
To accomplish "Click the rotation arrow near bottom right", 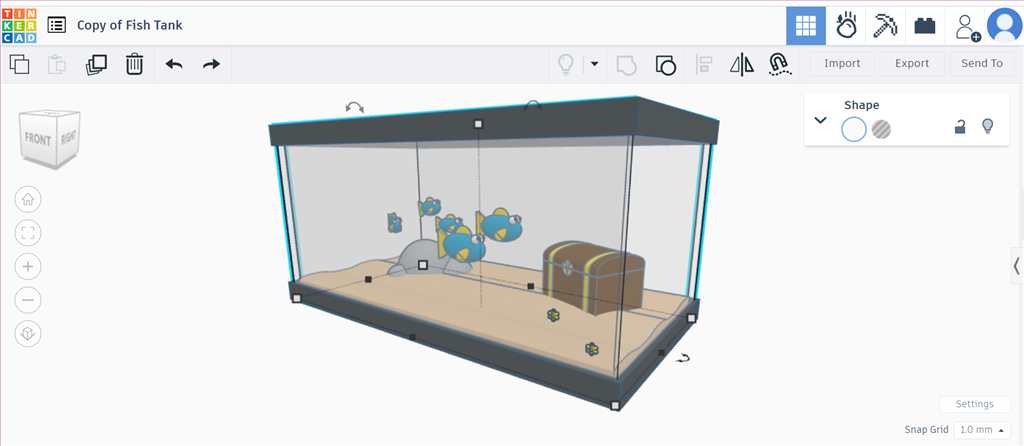I will [x=683, y=358].
